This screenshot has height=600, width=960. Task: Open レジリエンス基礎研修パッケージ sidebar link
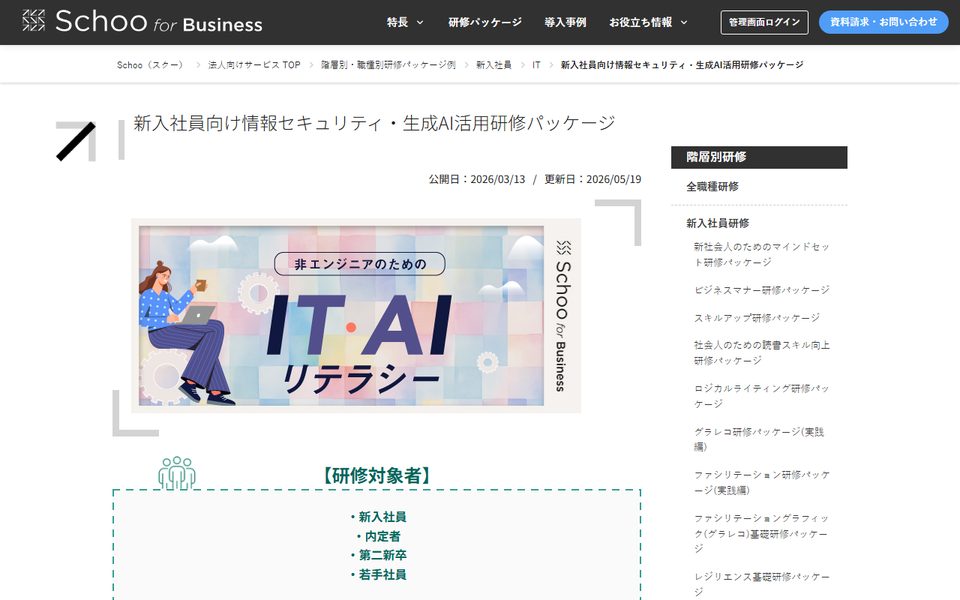(762, 584)
